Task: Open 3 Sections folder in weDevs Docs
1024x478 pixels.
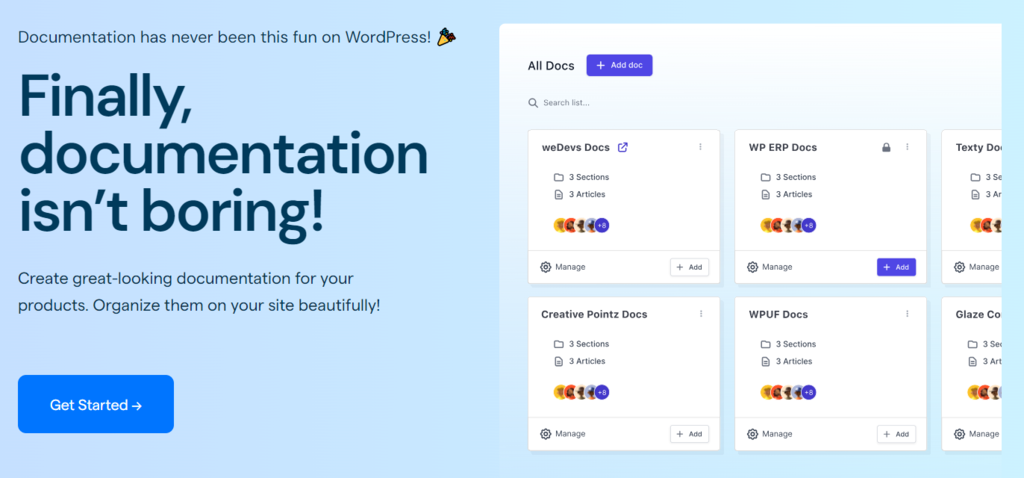Action: click(581, 177)
